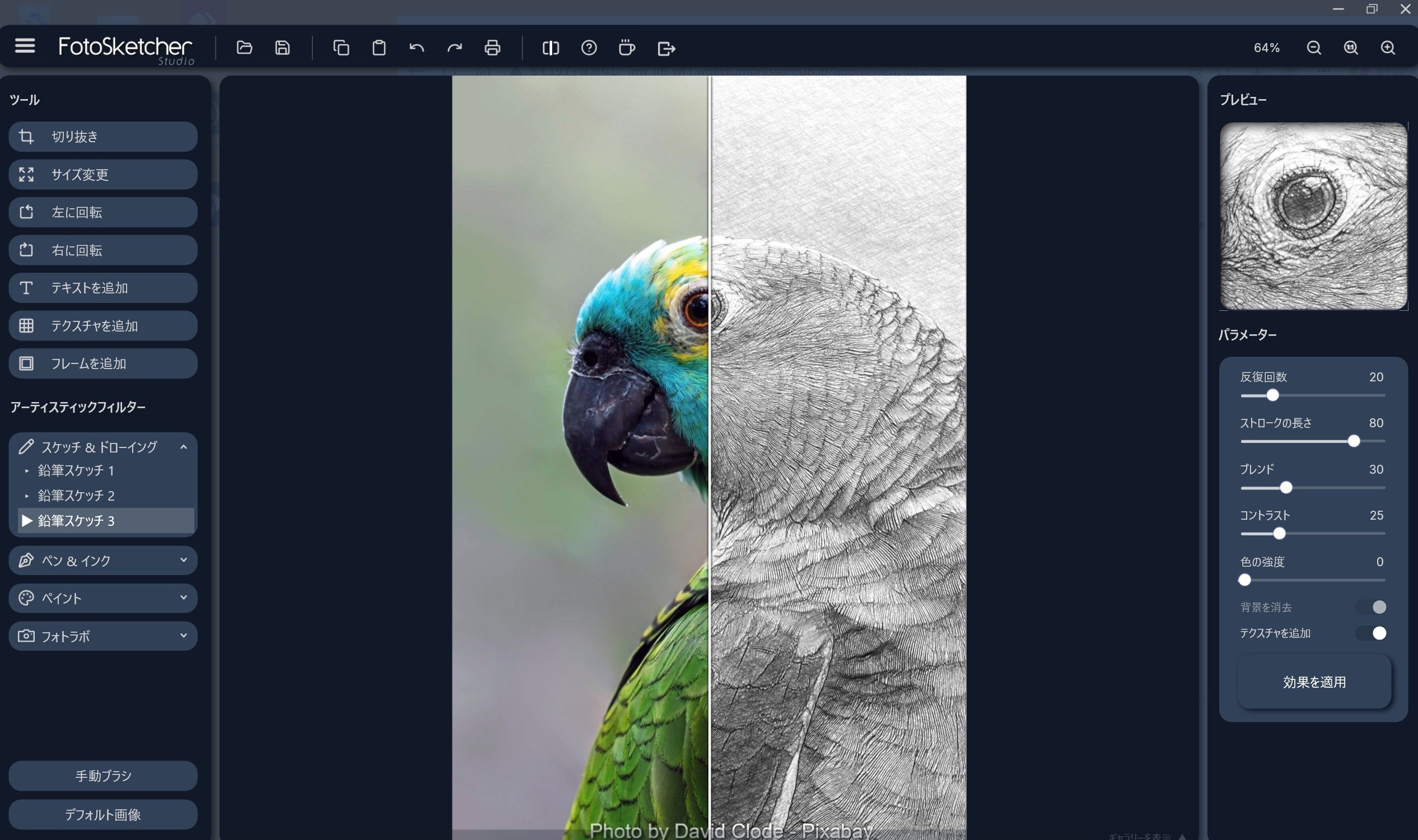Open the hamburger main menu
The width and height of the screenshot is (1418, 840).
pyautogui.click(x=25, y=46)
